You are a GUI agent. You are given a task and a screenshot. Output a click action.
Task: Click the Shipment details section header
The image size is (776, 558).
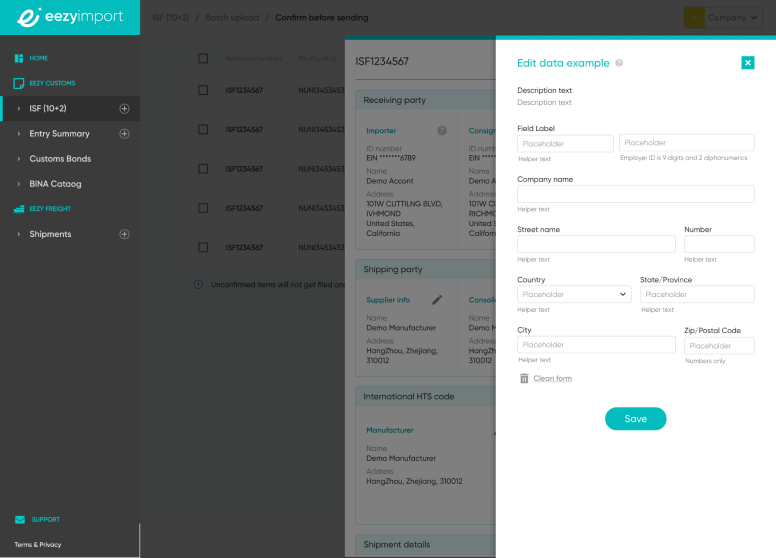point(426,545)
